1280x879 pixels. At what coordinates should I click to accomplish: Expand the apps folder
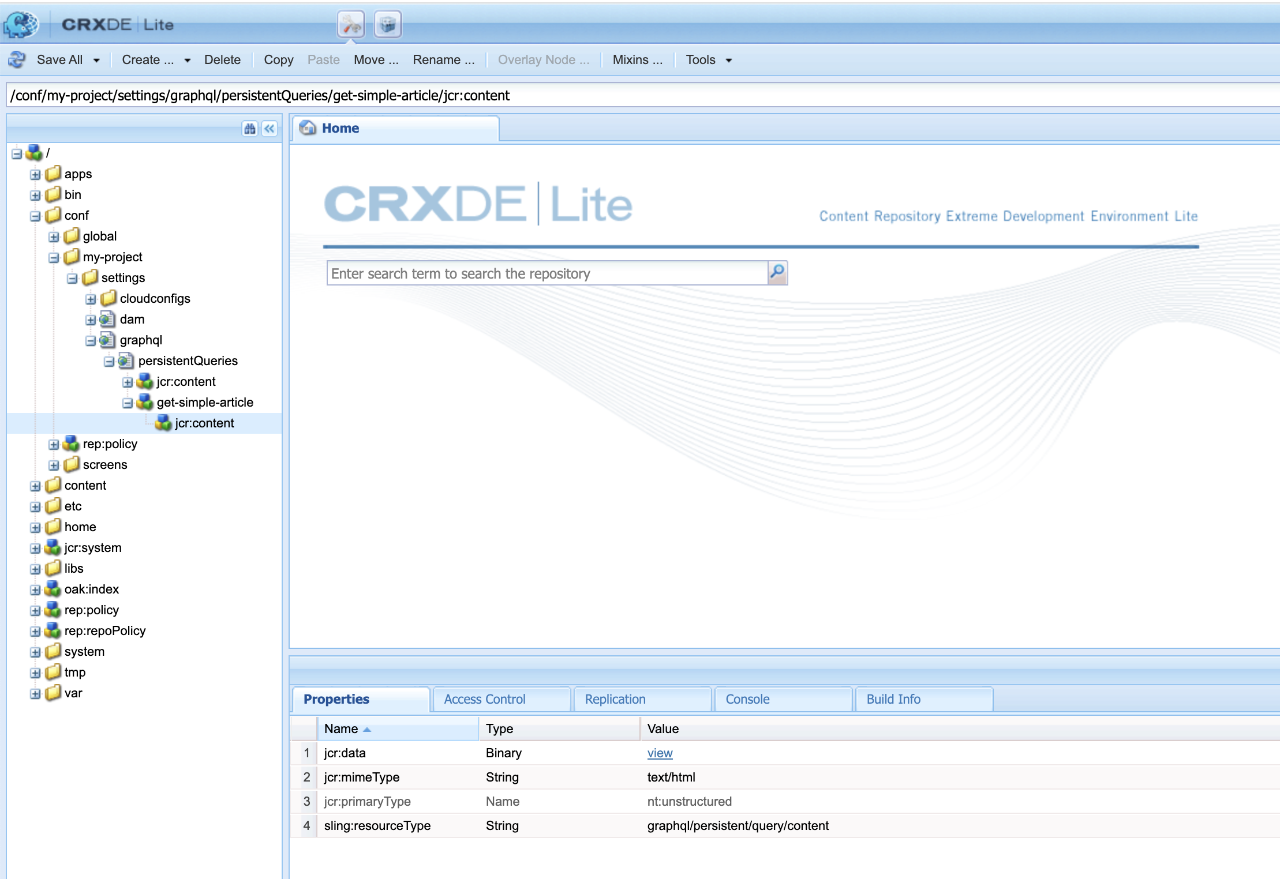(36, 174)
